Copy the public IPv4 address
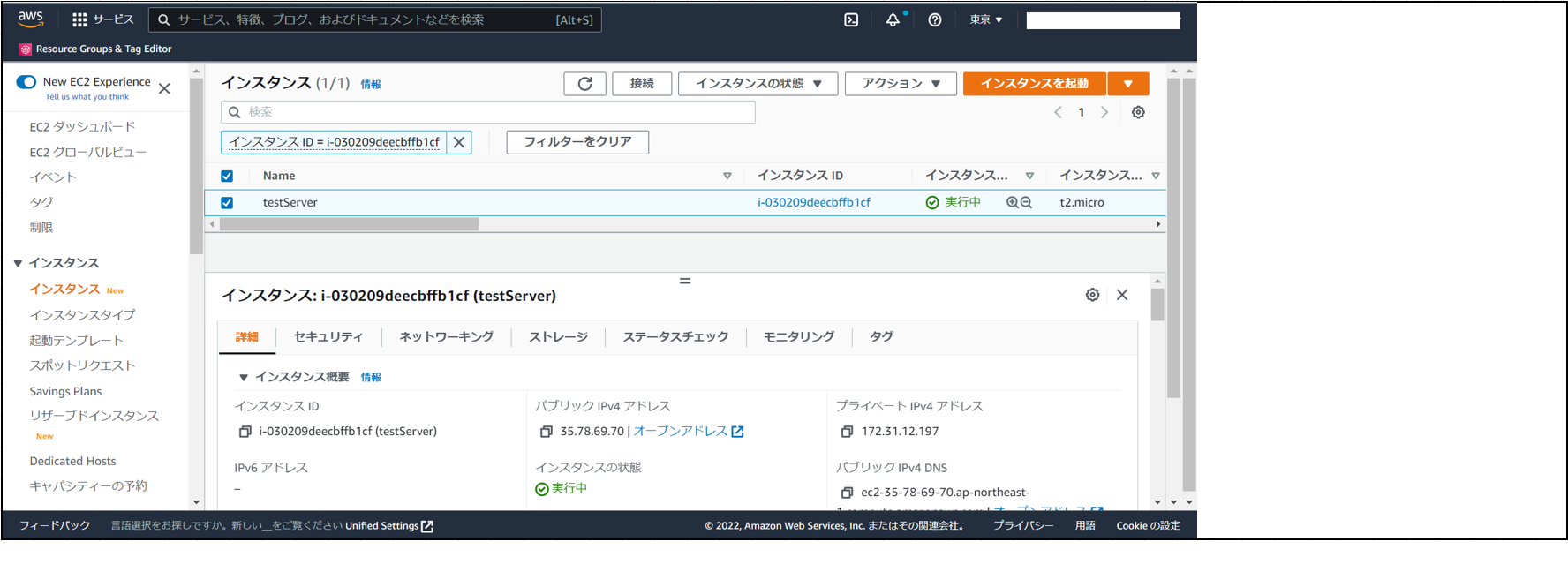Screen dimensions: 1568x572 (547, 432)
